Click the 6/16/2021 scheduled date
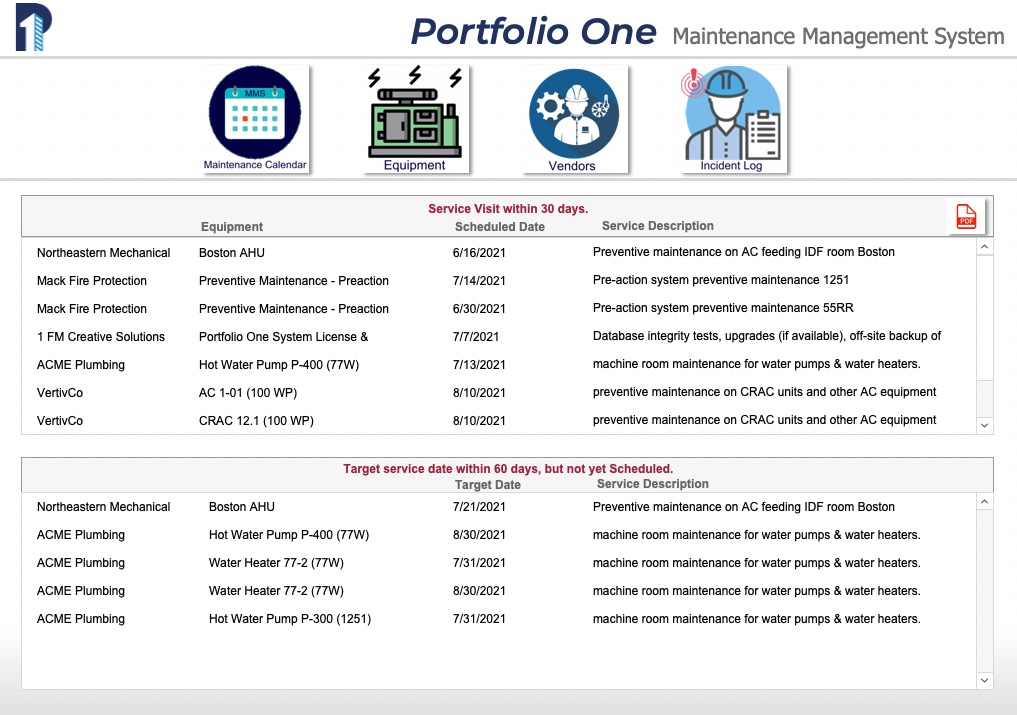 (479, 253)
